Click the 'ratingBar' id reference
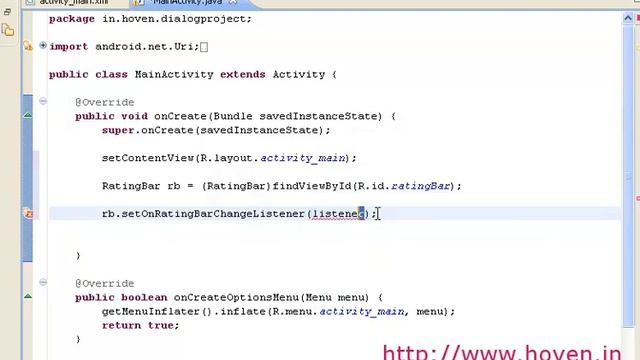Image resolution: width=640 pixels, height=360 pixels. [421, 186]
